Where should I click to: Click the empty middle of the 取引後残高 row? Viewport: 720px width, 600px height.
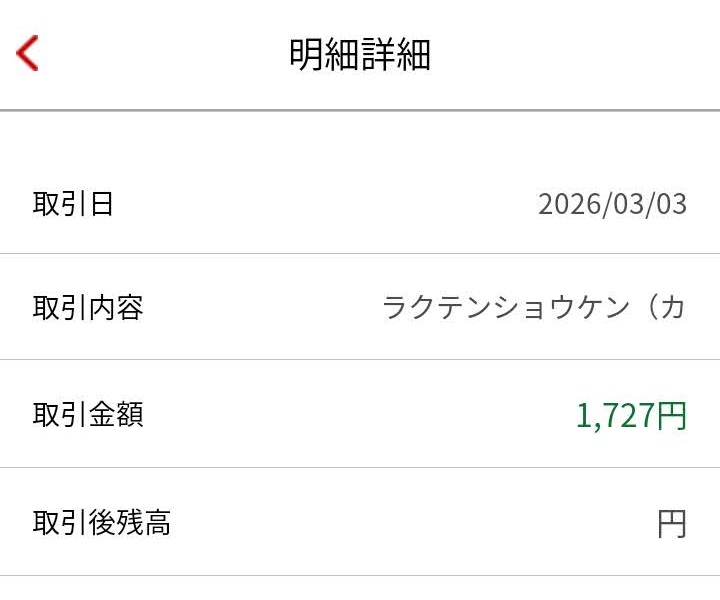[x=400, y=523]
